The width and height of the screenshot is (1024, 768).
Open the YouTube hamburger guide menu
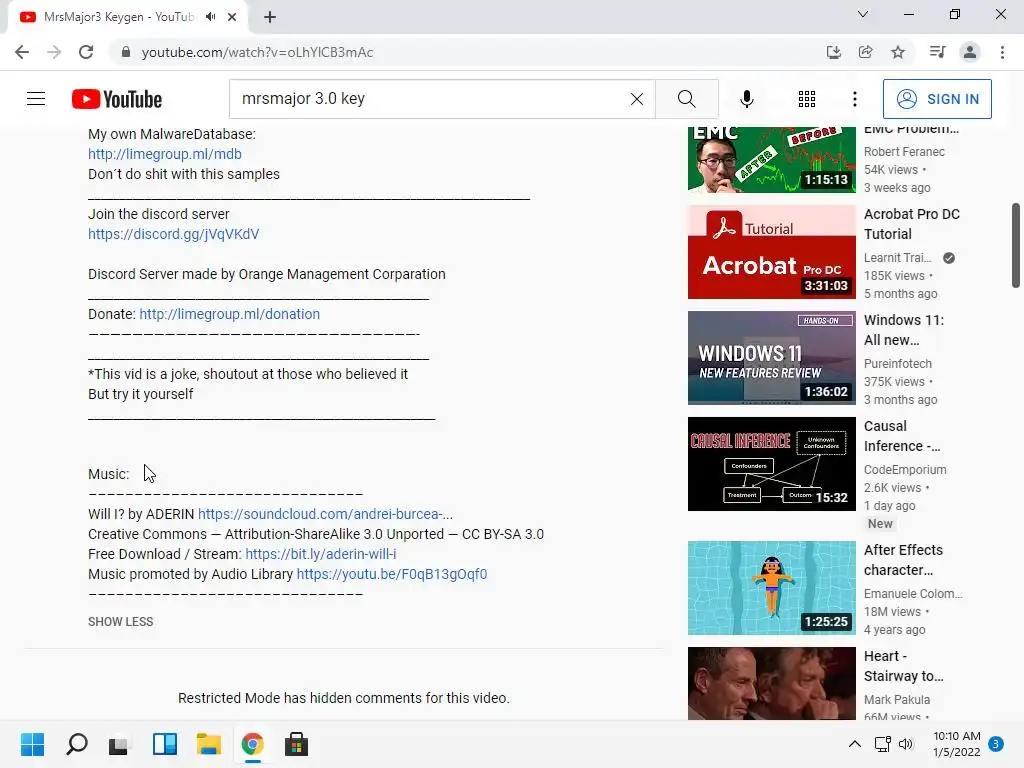(x=36, y=99)
